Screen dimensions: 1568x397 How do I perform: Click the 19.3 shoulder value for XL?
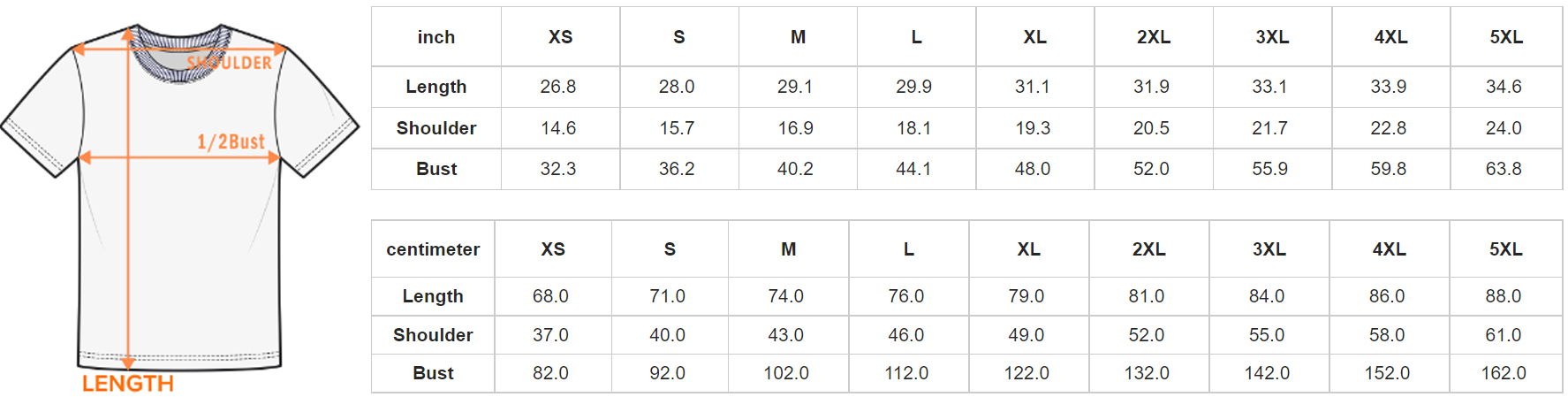[1033, 128]
